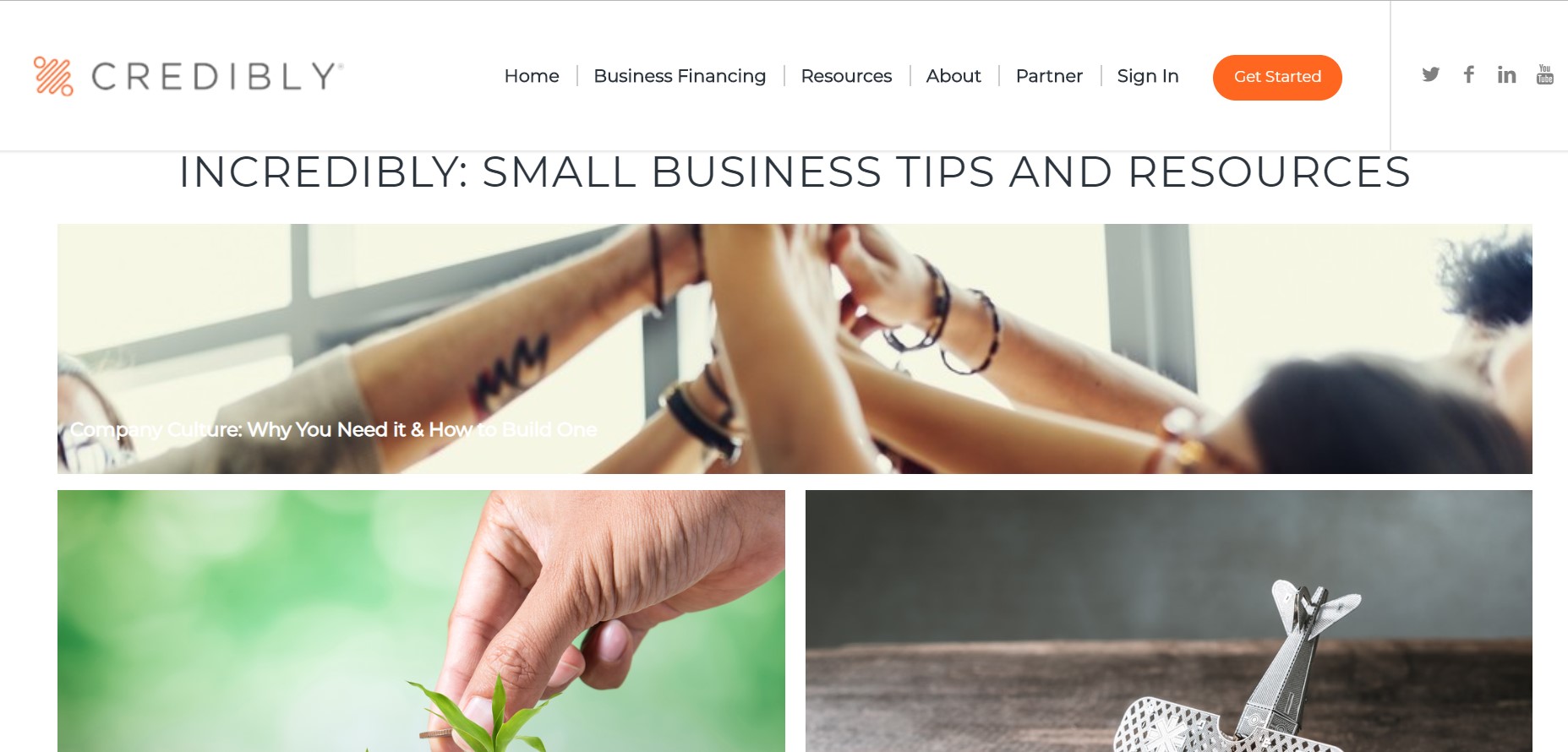Image resolution: width=1568 pixels, height=752 pixels.
Task: Follow the Sign In link
Action: [x=1148, y=76]
